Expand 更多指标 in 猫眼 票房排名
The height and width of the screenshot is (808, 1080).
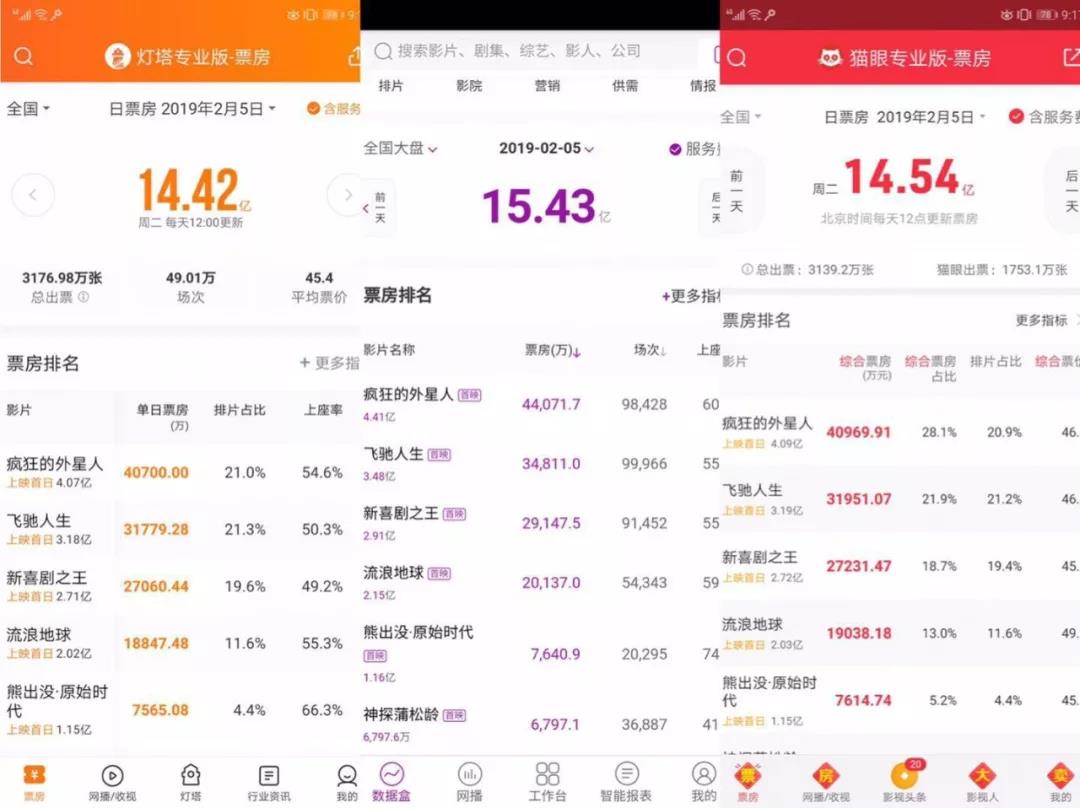(1048, 320)
